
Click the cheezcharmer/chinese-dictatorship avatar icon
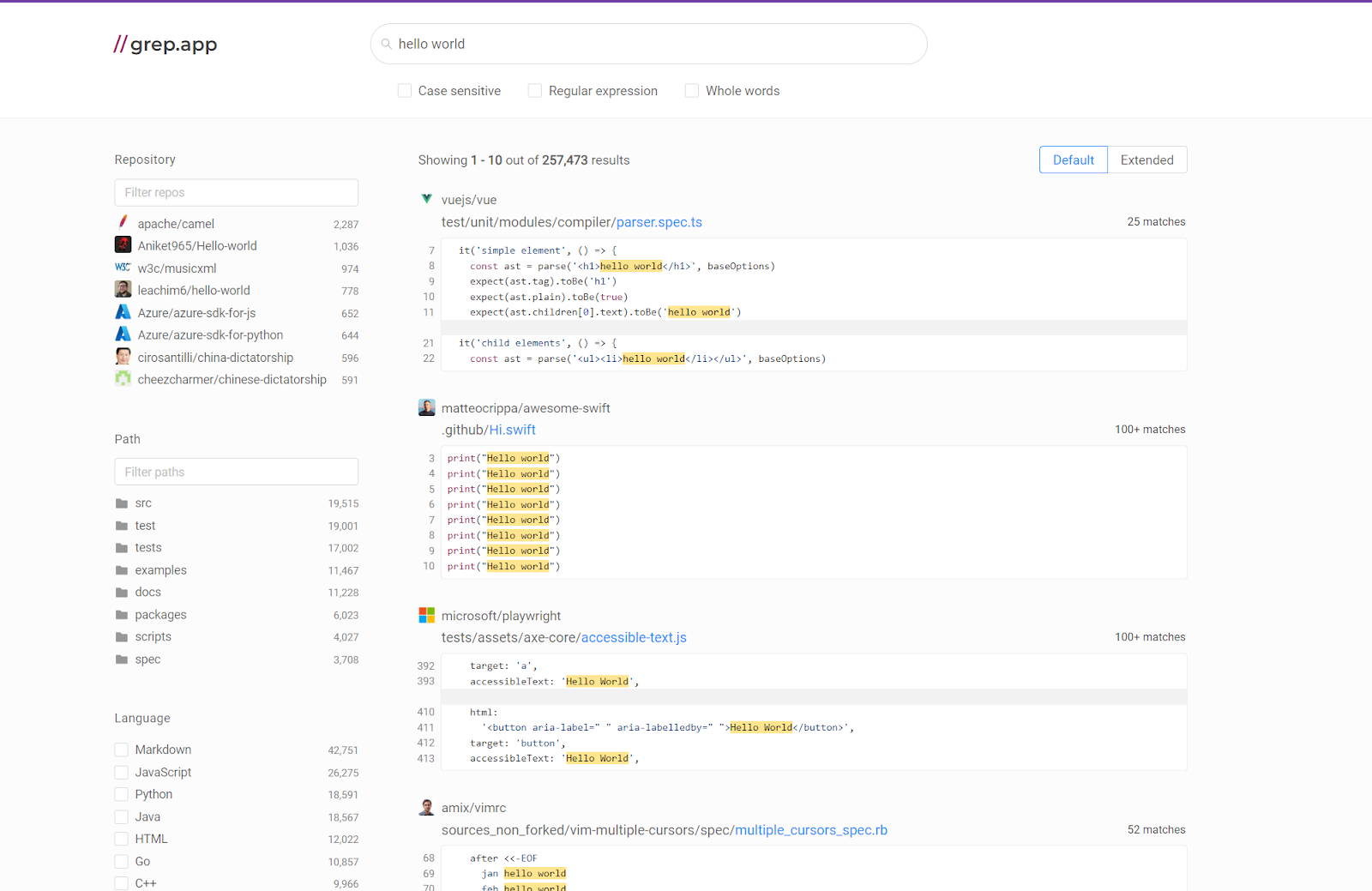pyautogui.click(x=123, y=379)
